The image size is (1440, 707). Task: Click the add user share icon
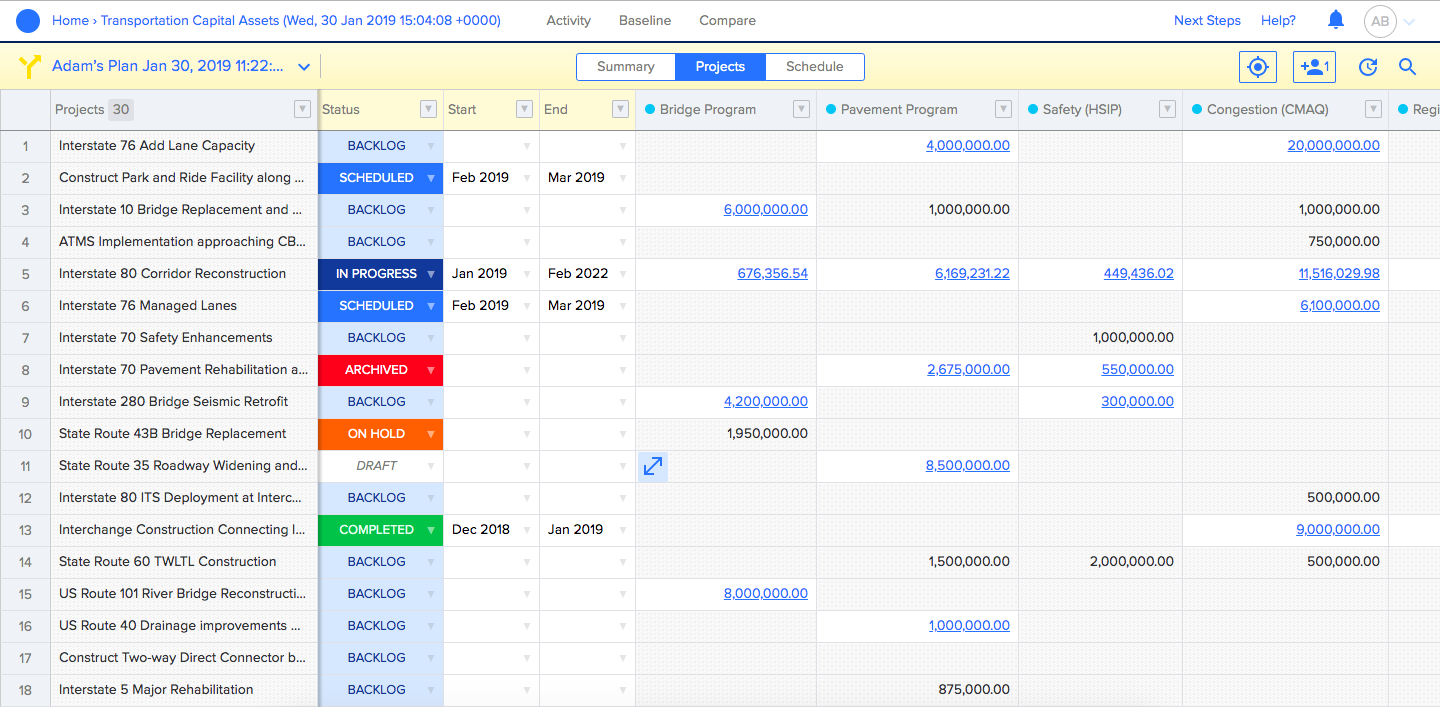click(x=1314, y=67)
